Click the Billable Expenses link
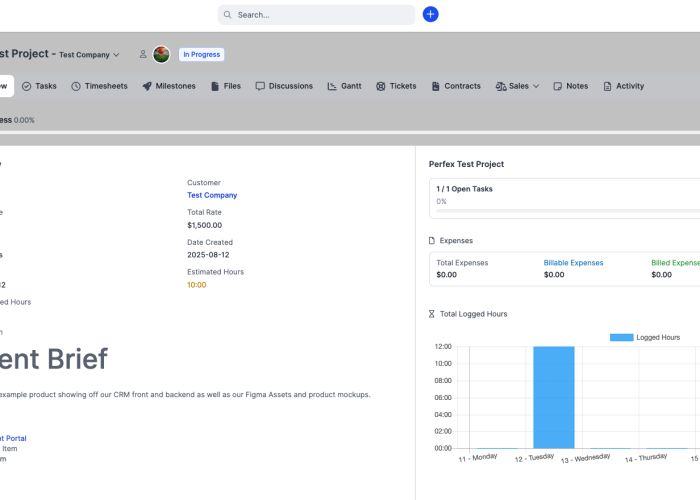Screen dimensions: 700x500 pyautogui.click(x=573, y=263)
